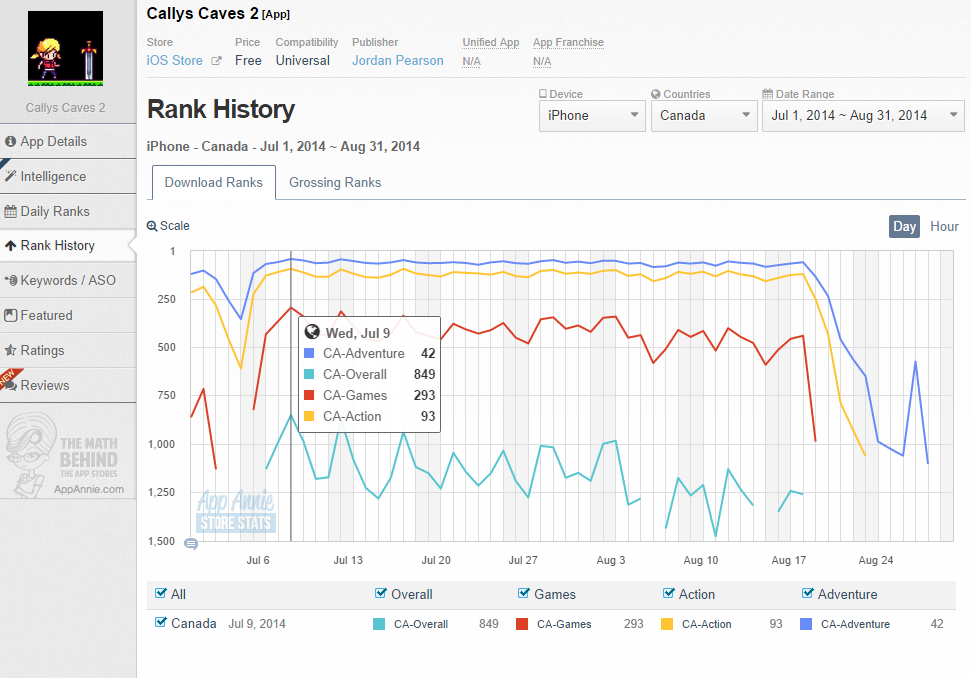Switch to the Grossing Ranks tab
971x678 pixels.
(335, 182)
